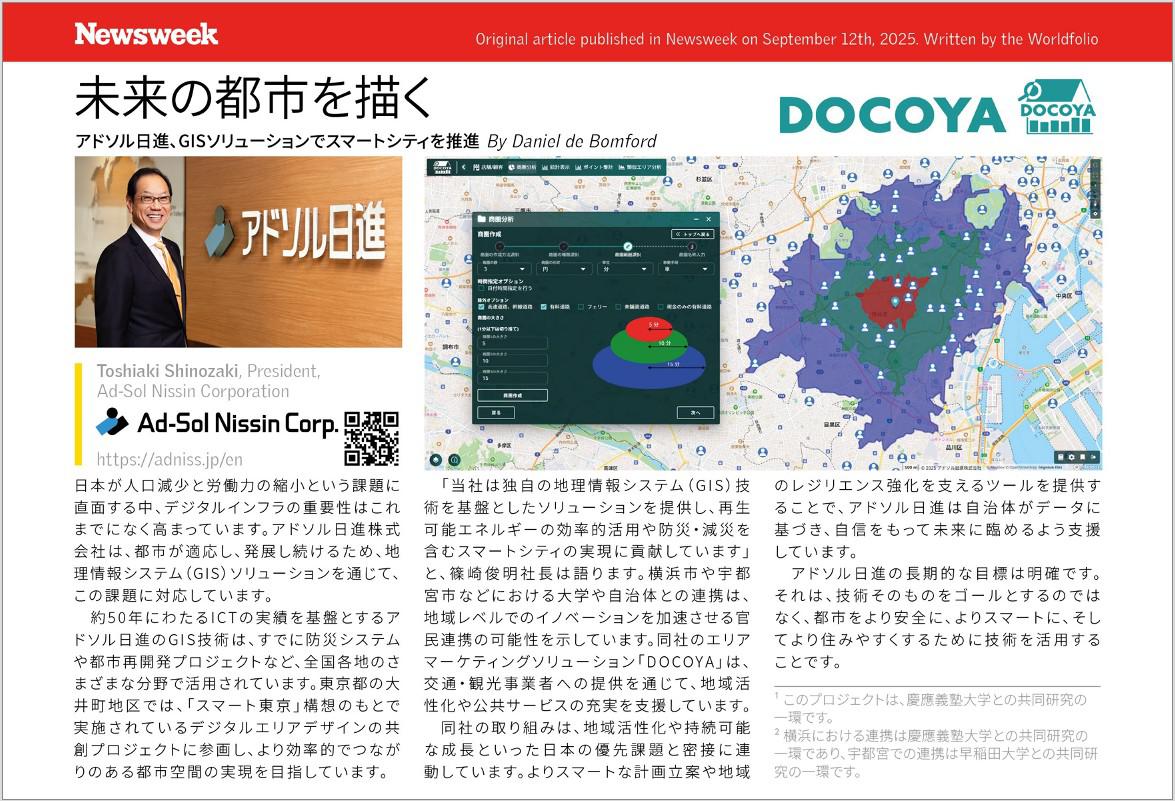
Task: Click the round layer icon at map bottom-left
Action: click(436, 460)
